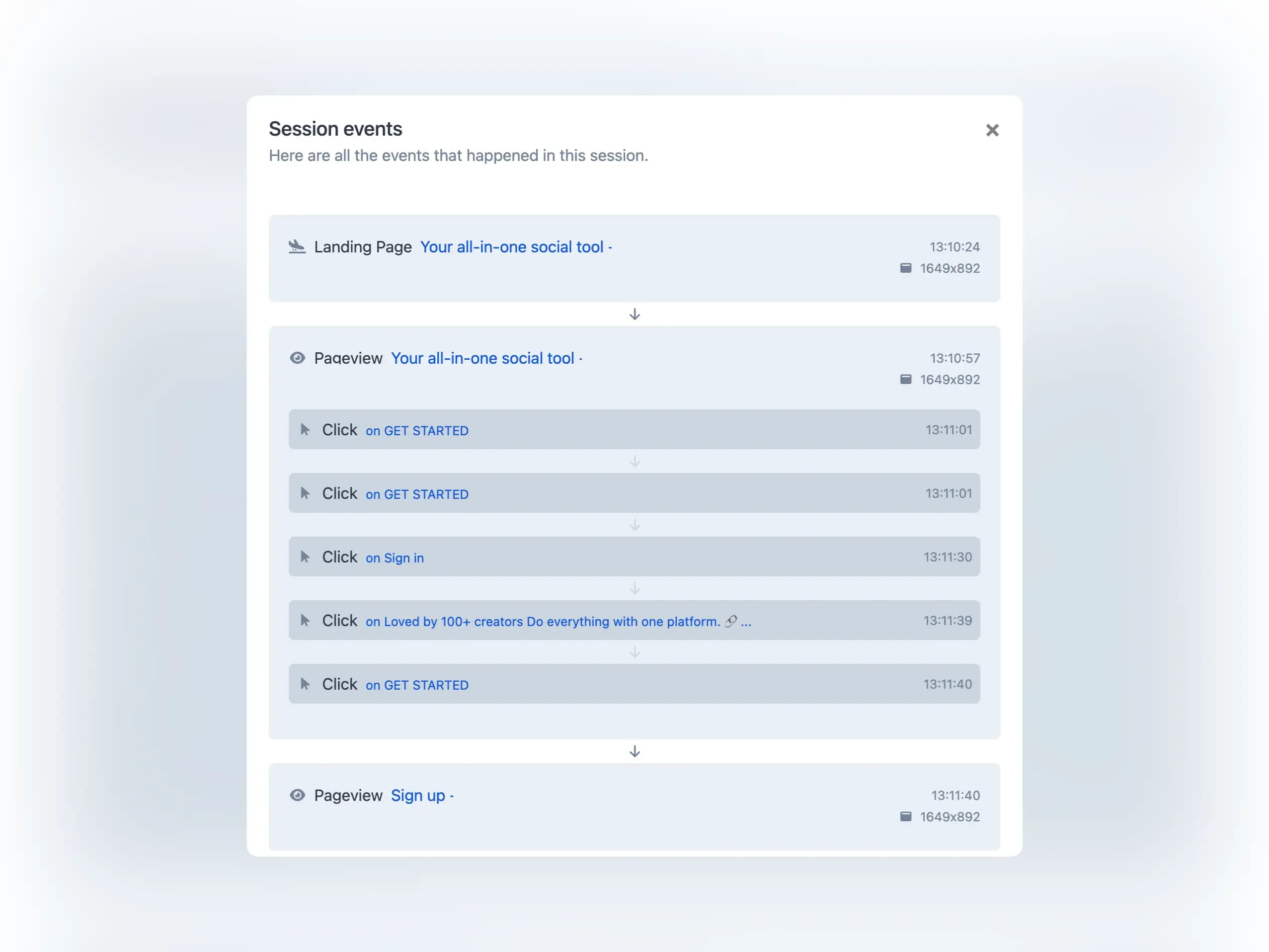Click the link emoji in the Loved by 100+ creators event

pyautogui.click(x=730, y=622)
